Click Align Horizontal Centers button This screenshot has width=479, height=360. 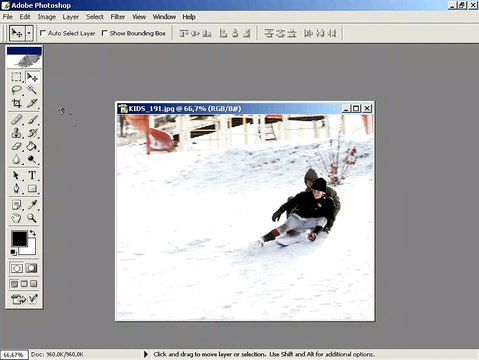(235, 33)
